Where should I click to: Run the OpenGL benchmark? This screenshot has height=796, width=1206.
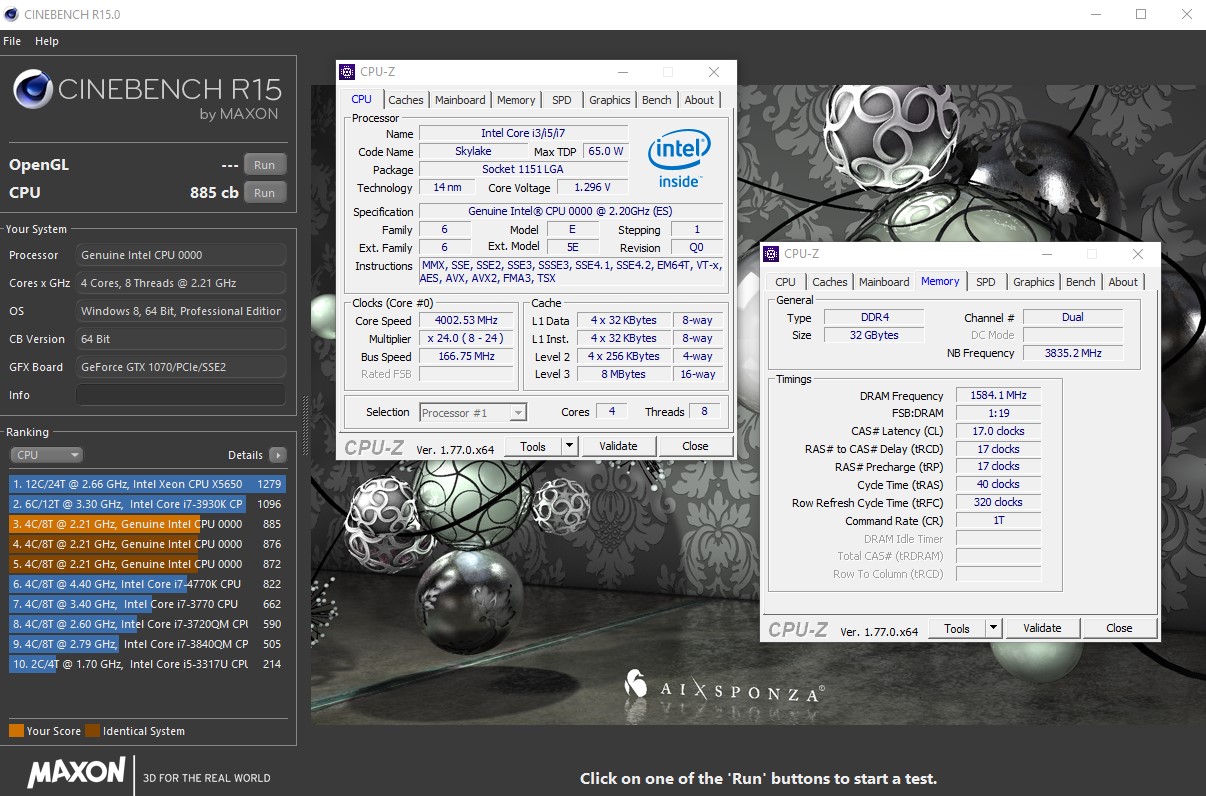(264, 165)
